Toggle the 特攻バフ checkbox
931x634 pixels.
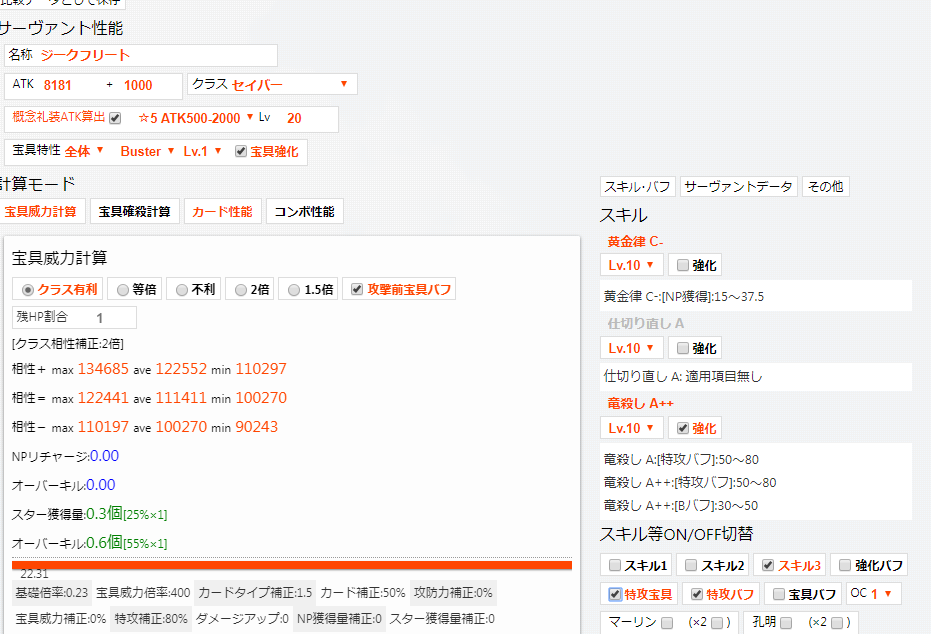pos(697,594)
